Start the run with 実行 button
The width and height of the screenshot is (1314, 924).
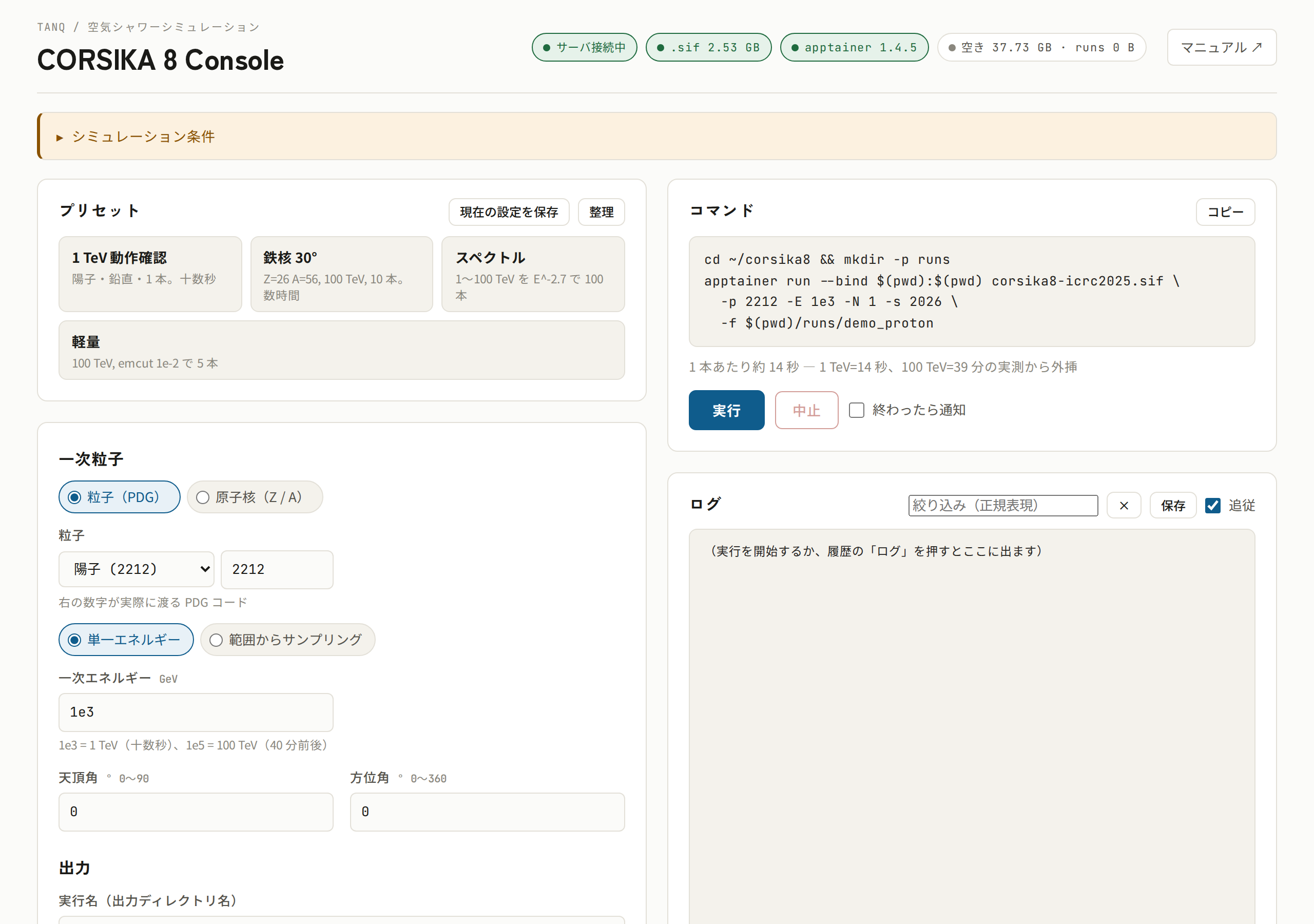[x=726, y=410]
